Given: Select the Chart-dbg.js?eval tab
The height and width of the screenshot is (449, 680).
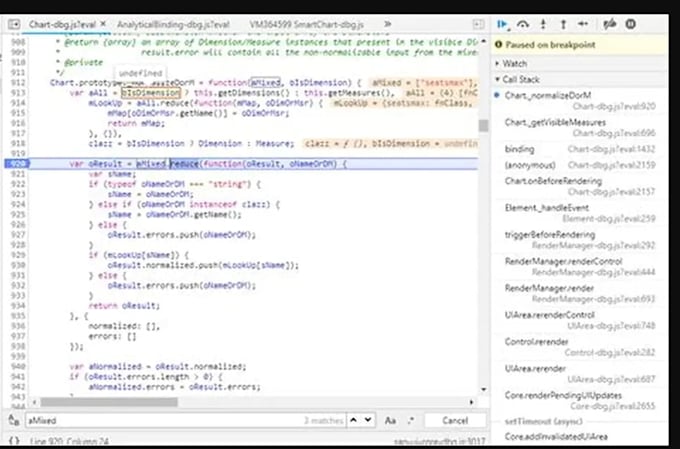Looking at the screenshot, I should [62, 24].
